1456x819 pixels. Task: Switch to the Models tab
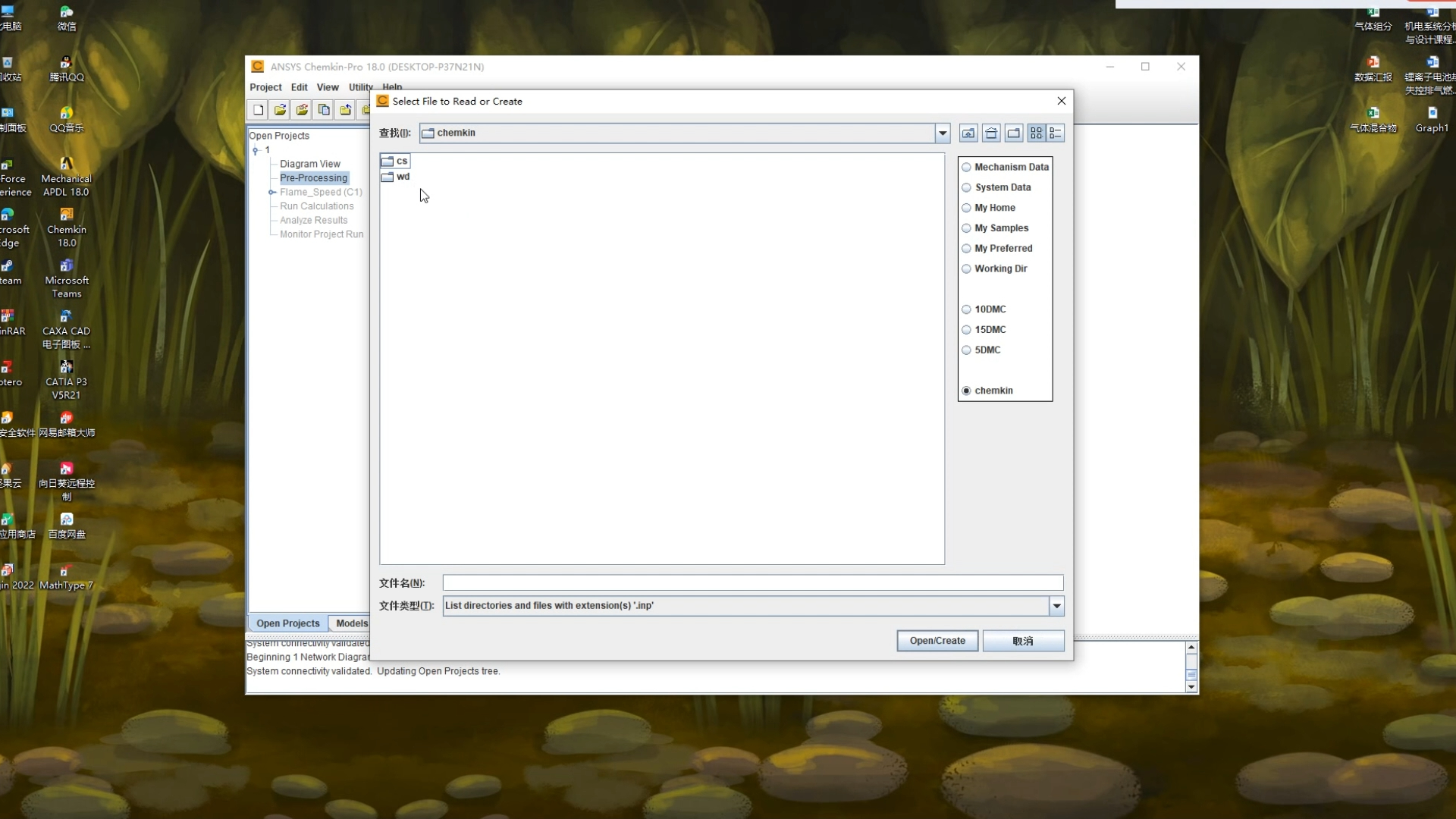pyautogui.click(x=351, y=623)
